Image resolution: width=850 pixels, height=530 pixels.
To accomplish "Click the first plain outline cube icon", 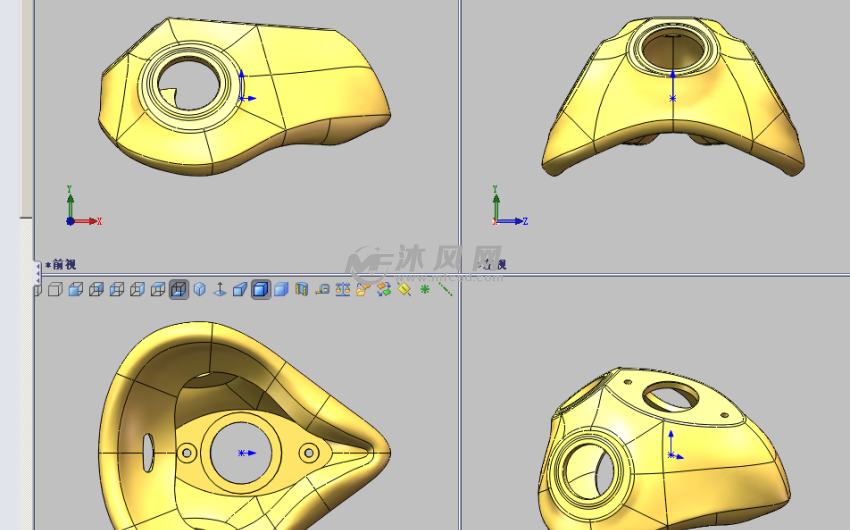I will 55,290.
